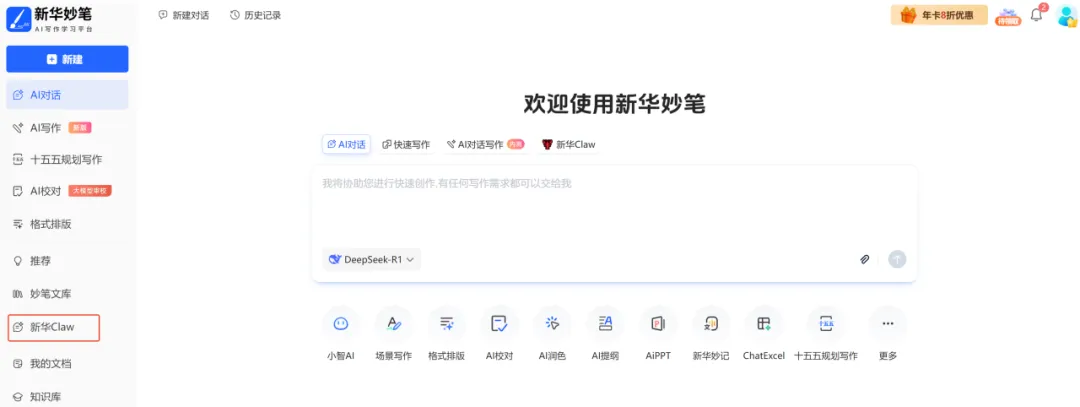This screenshot has height=407, width=1080.
Task: Open the 十五五规划写作 shortcut icon
Action: pos(826,324)
